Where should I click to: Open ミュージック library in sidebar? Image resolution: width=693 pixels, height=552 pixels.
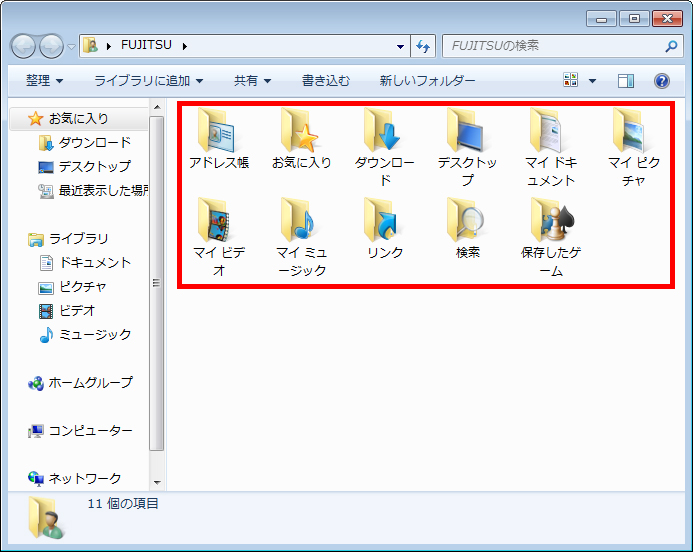[x=84, y=335]
